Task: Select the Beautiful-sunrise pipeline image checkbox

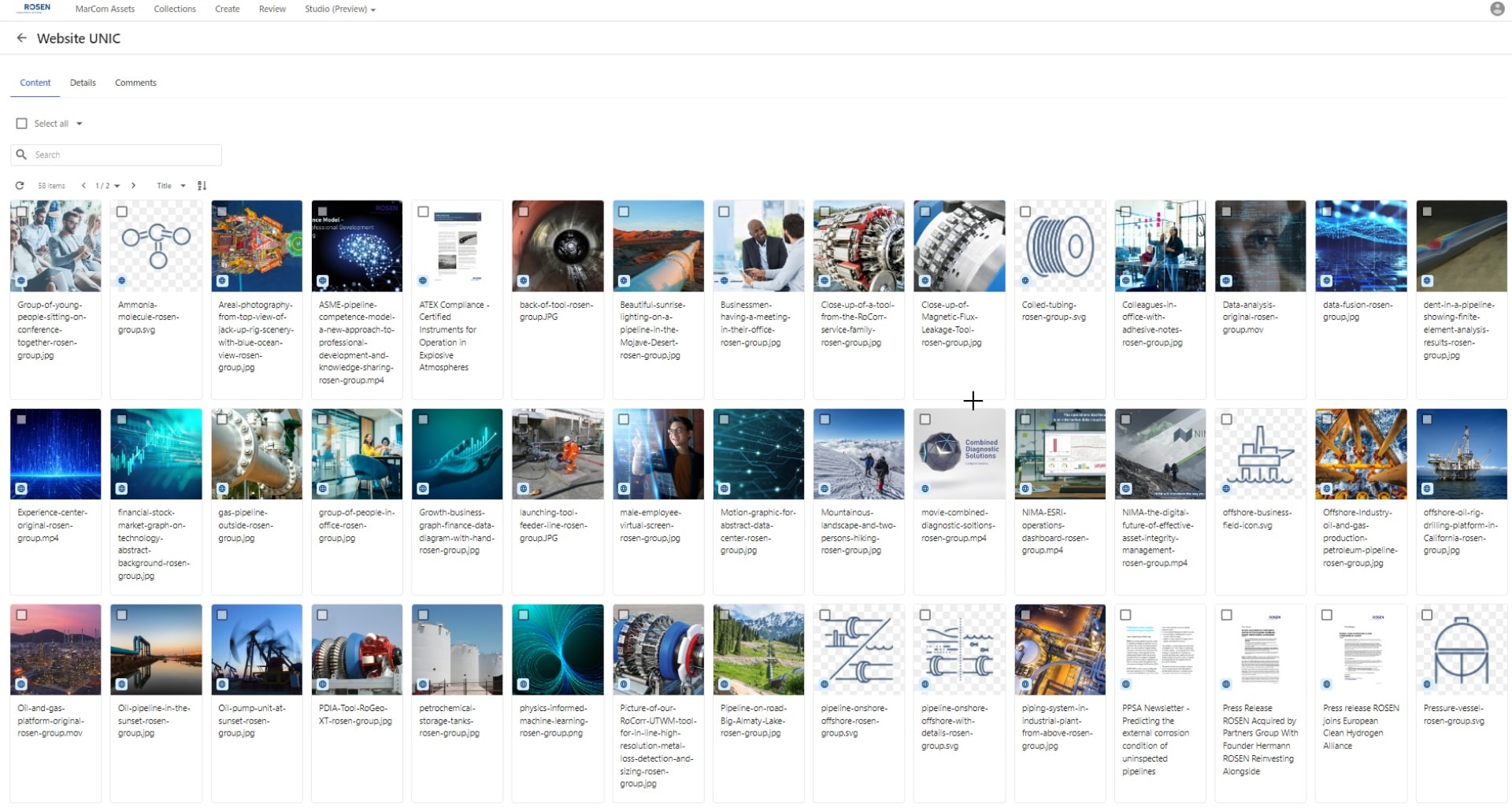Action: (x=624, y=212)
